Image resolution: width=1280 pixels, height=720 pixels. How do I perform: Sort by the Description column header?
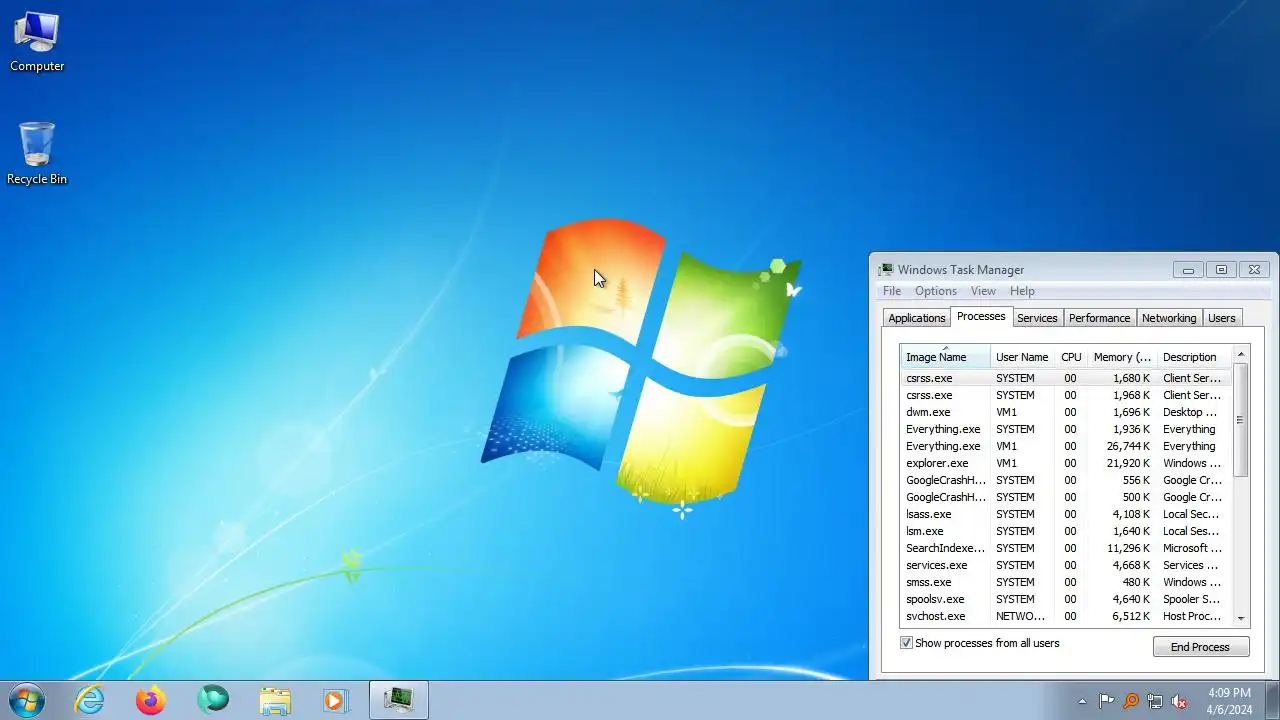(x=1194, y=357)
